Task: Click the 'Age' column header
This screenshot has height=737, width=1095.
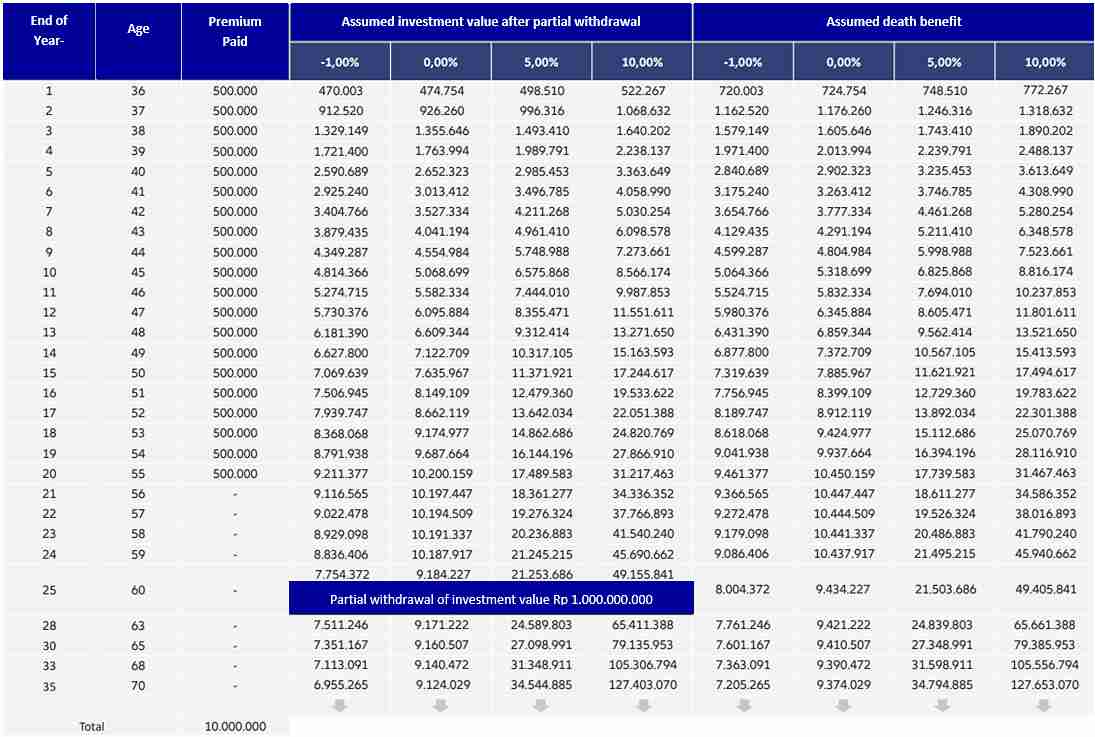Action: click(138, 29)
